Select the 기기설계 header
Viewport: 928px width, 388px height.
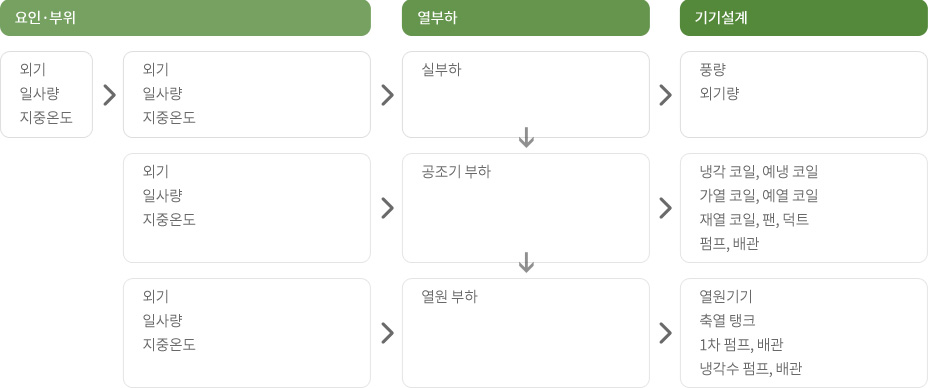pyautogui.click(x=804, y=18)
